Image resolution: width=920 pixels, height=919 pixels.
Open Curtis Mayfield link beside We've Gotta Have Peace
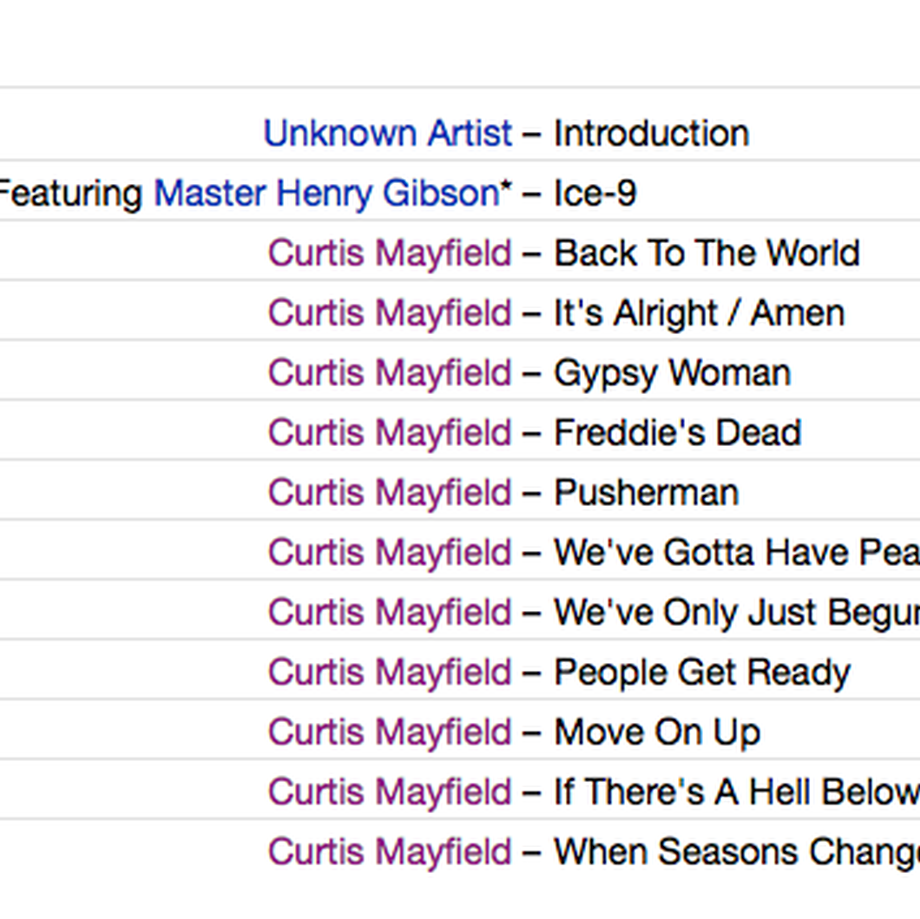pyautogui.click(x=390, y=552)
